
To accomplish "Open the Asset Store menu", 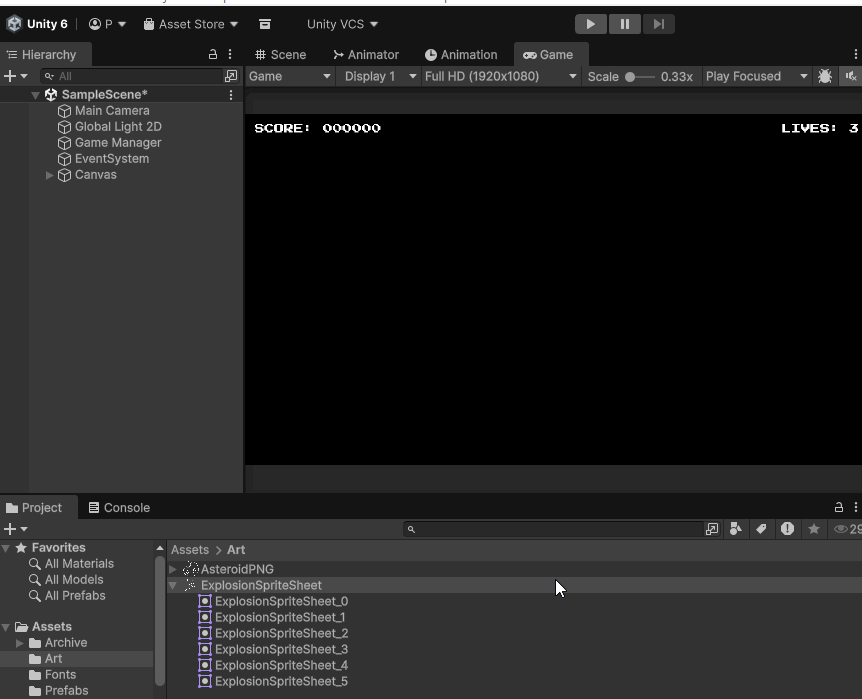I will [x=190, y=24].
